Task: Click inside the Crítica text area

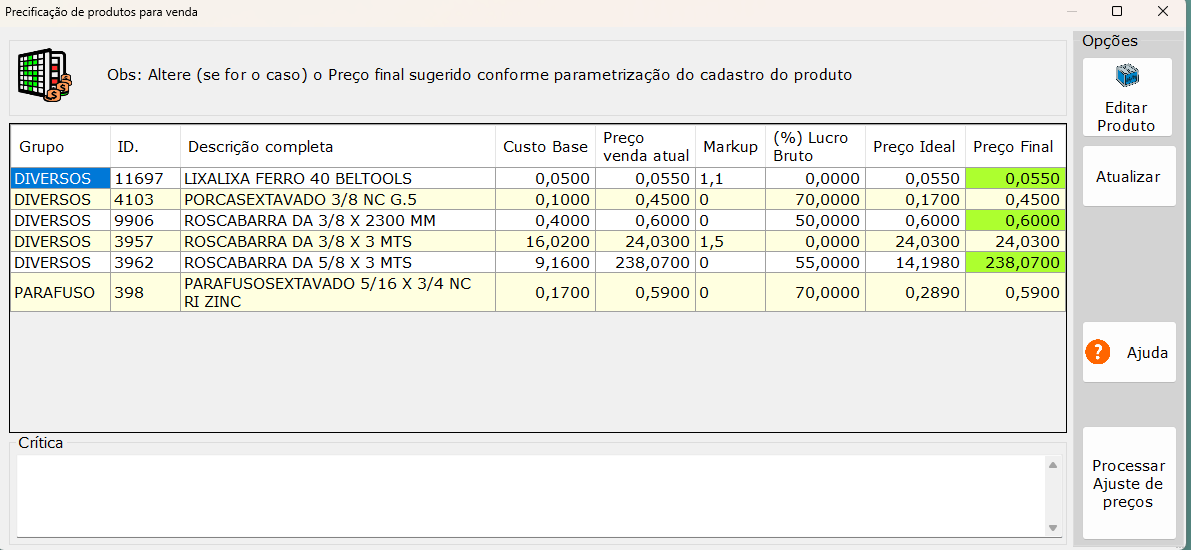Action: pos(530,495)
